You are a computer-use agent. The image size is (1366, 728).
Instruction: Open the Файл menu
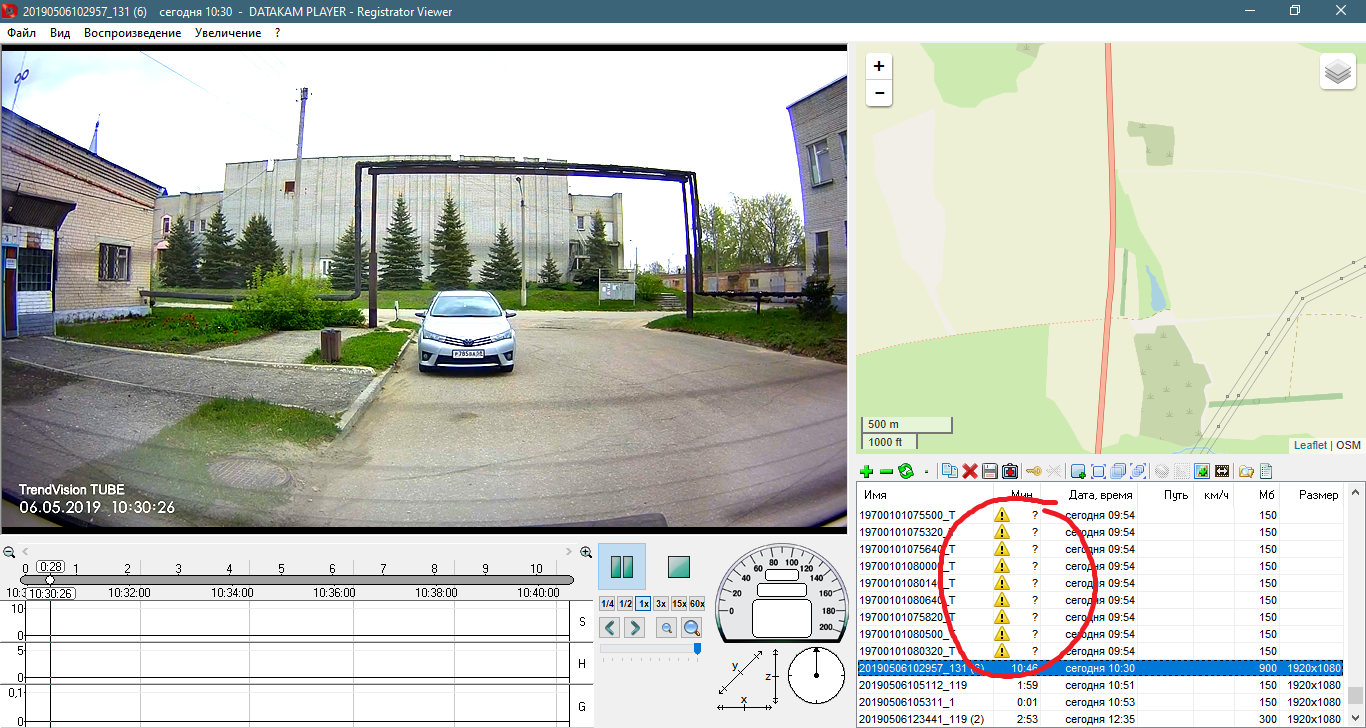coord(21,33)
